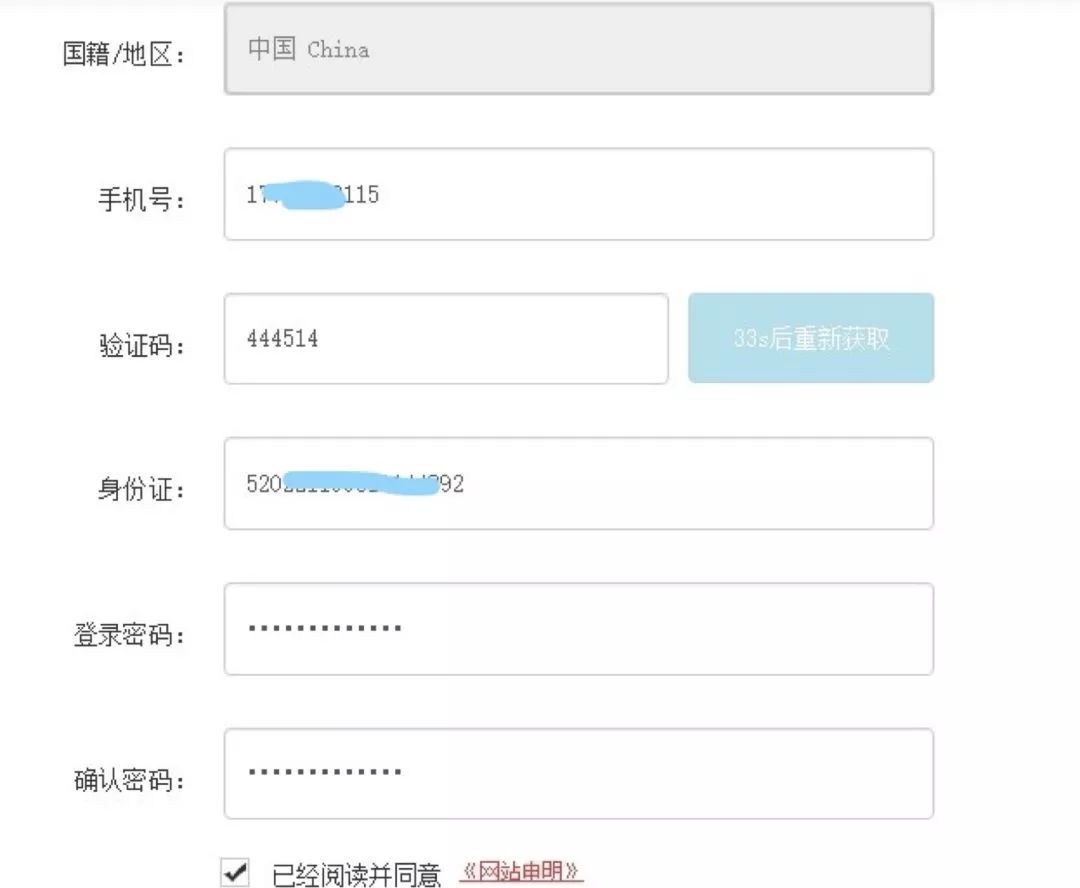The width and height of the screenshot is (1080, 888).
Task: Click the 33s后重新获取 resend code button
Action: click(810, 338)
